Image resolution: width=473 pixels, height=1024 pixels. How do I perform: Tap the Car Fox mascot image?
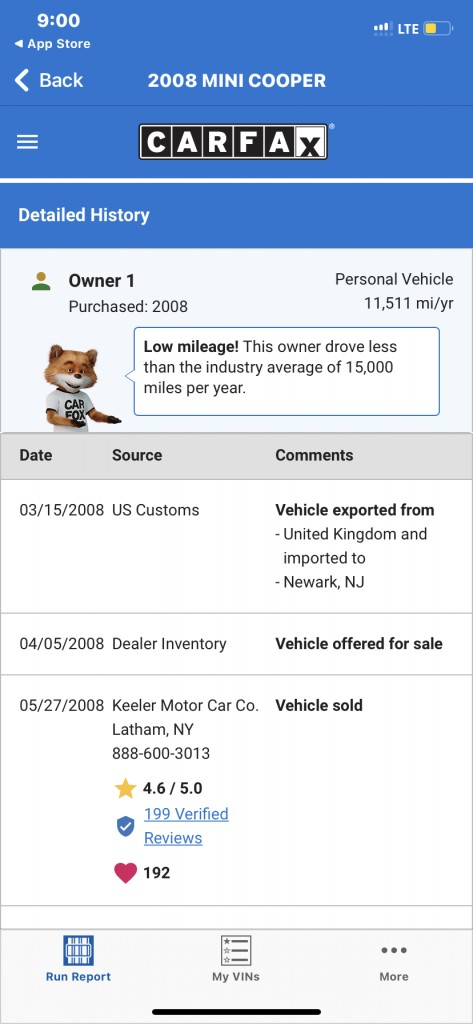click(x=78, y=387)
